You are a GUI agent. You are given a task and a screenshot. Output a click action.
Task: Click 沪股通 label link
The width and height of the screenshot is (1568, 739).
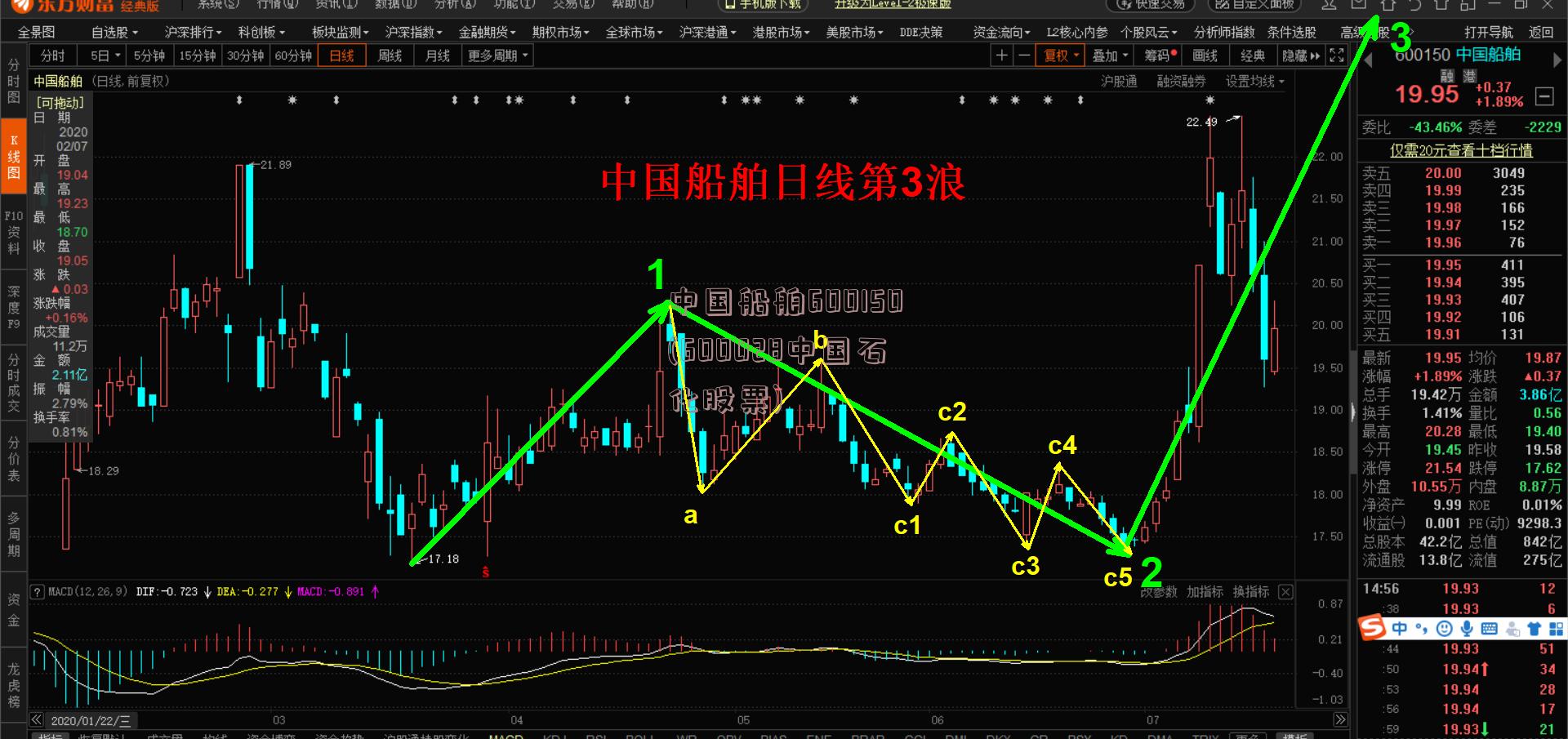click(x=1119, y=81)
